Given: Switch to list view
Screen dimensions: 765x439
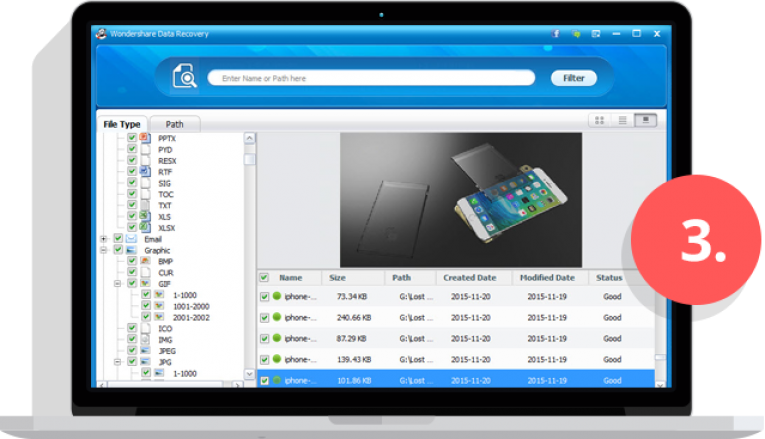Looking at the screenshot, I should tap(623, 120).
